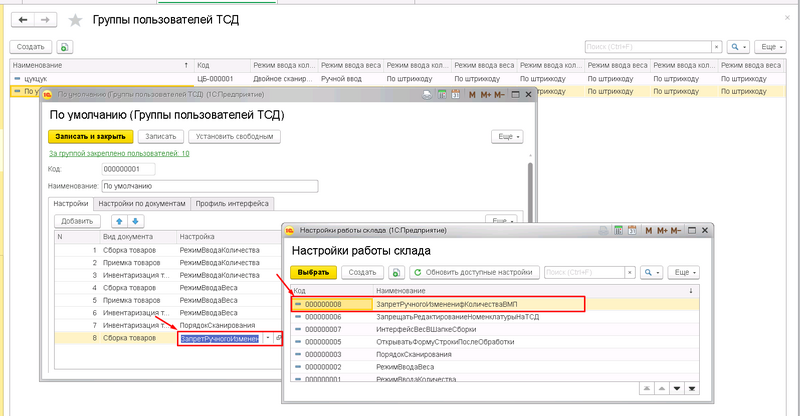Click M+ in the По умолчанию title bar
Viewport: 800px width, 416px height.
click(485, 94)
